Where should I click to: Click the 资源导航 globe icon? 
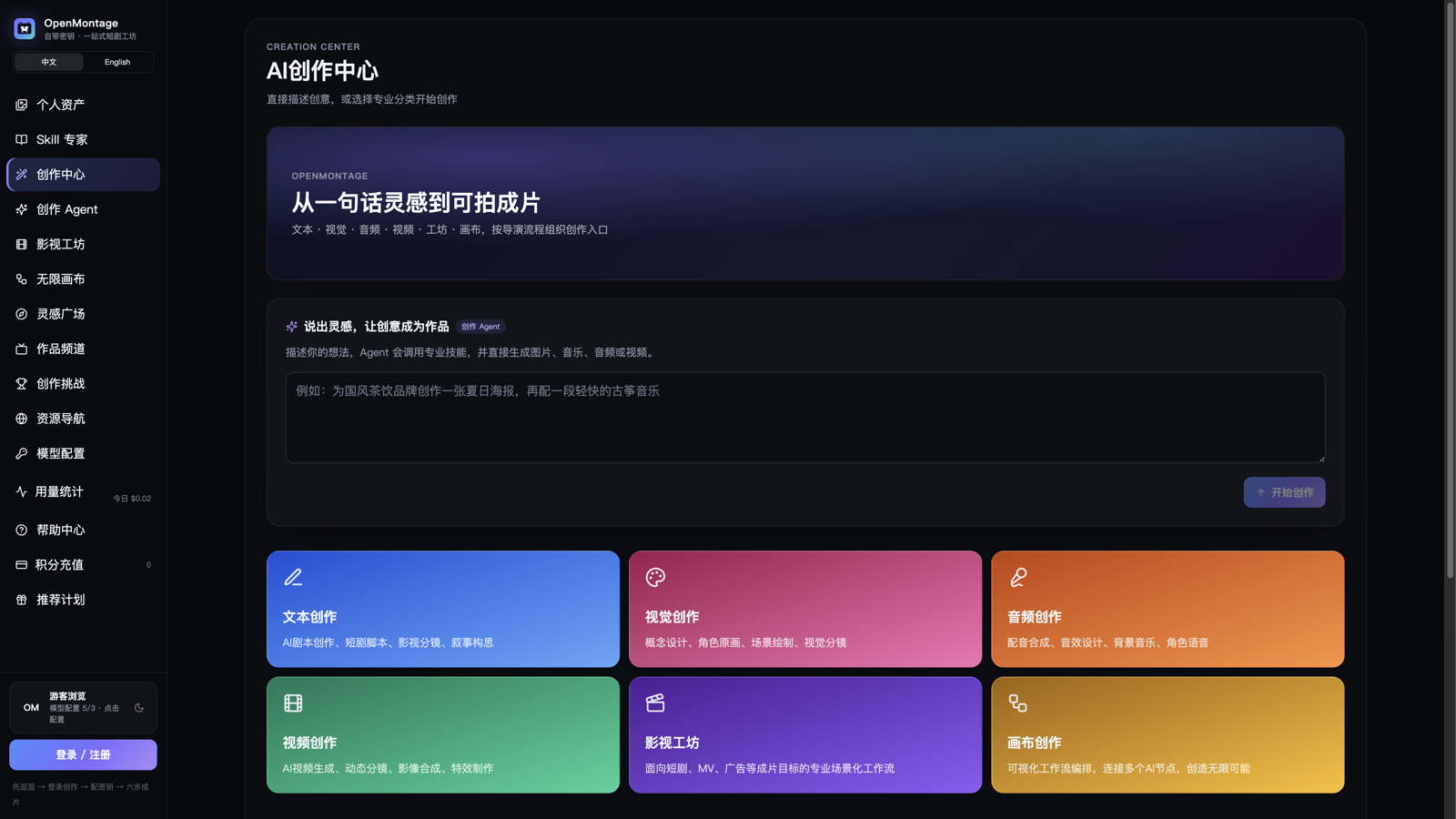(21, 419)
